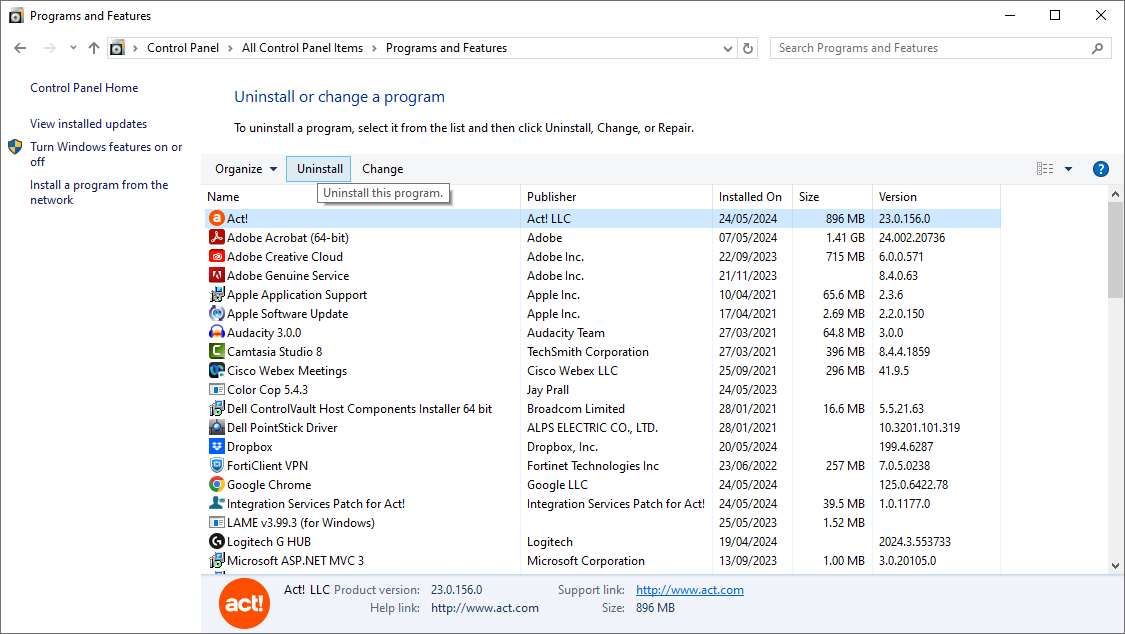Click the Uninstall button
1125x634 pixels.
318,168
